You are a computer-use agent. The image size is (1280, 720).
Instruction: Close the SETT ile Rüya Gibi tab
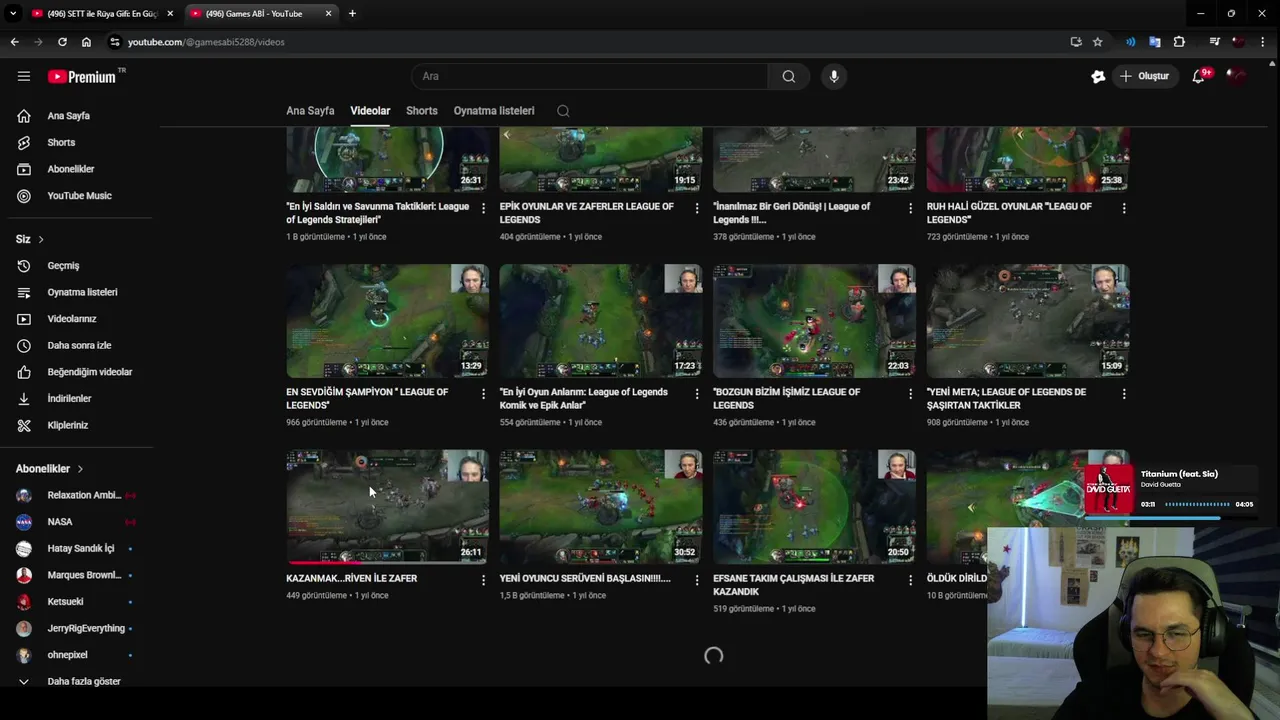click(170, 14)
